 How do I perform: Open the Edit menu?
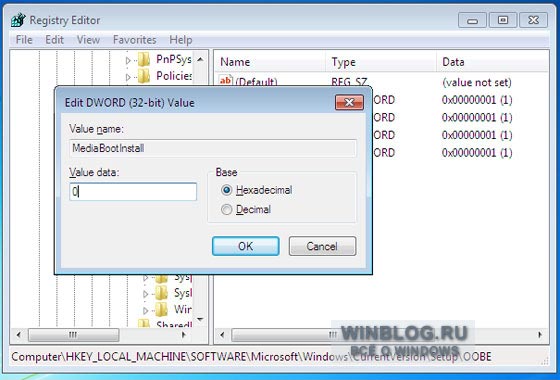pos(54,40)
